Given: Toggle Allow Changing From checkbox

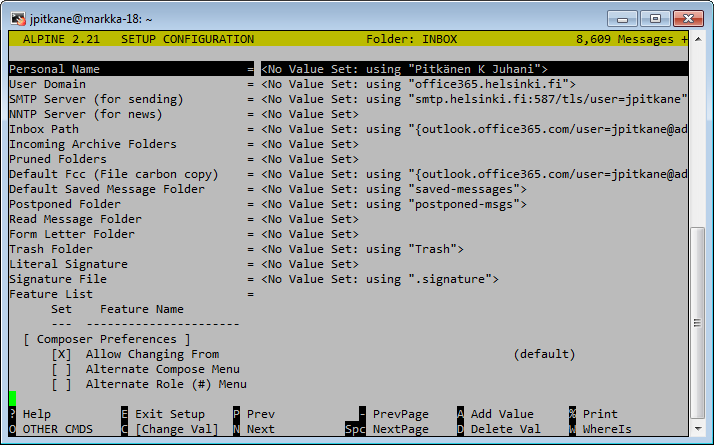Looking at the screenshot, I should 61,354.
